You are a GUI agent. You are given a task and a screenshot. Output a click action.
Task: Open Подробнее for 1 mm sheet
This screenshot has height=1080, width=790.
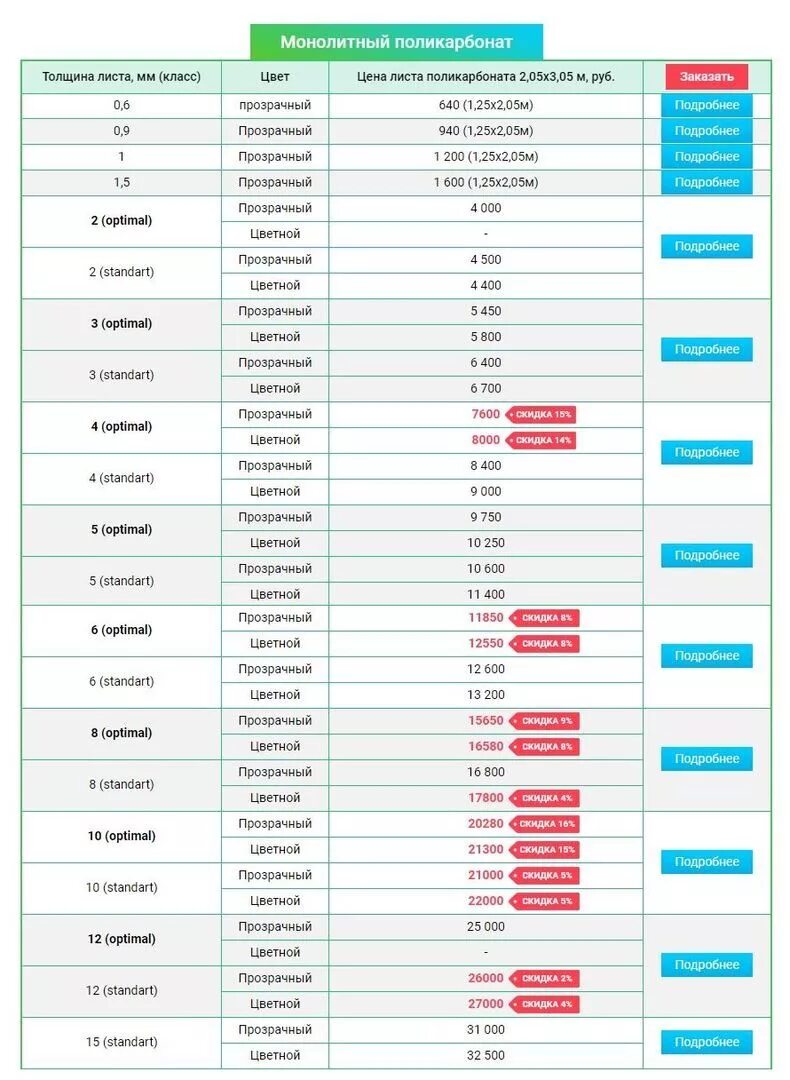[706, 156]
